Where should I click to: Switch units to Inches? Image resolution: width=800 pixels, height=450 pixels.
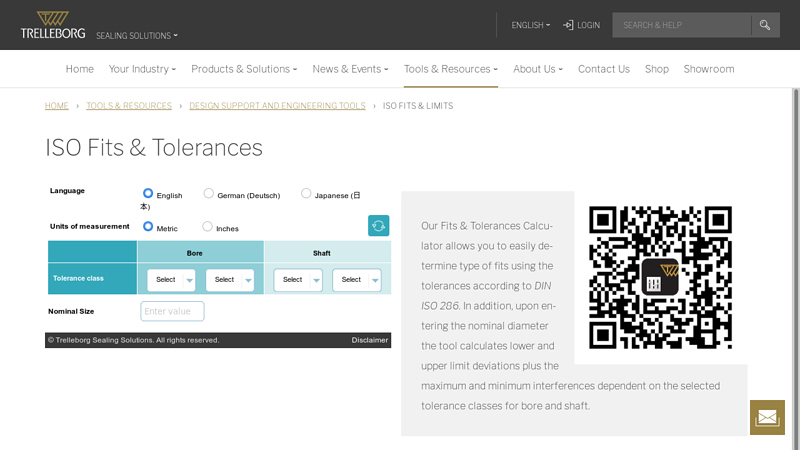pyautogui.click(x=208, y=227)
